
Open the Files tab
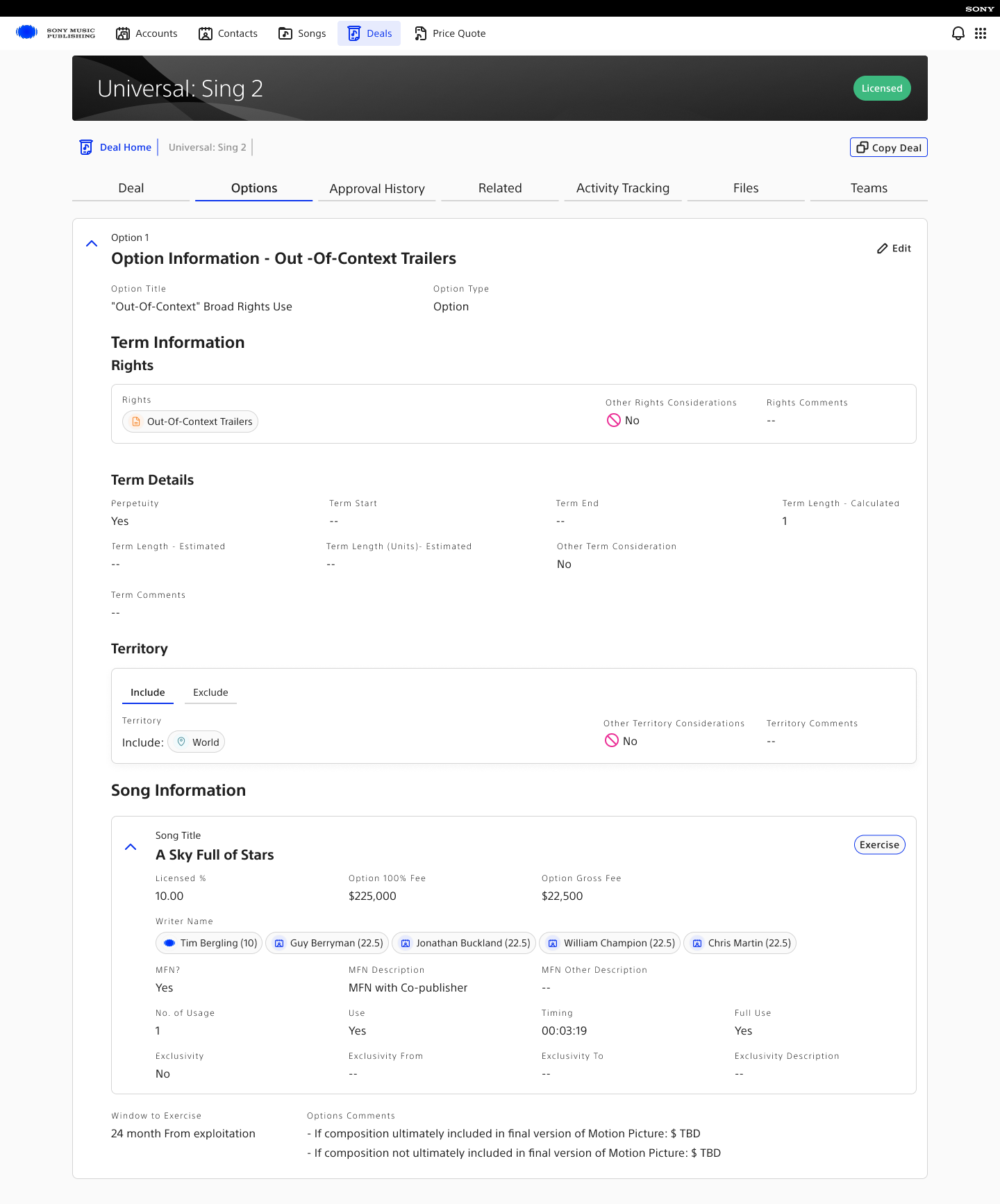coord(746,188)
